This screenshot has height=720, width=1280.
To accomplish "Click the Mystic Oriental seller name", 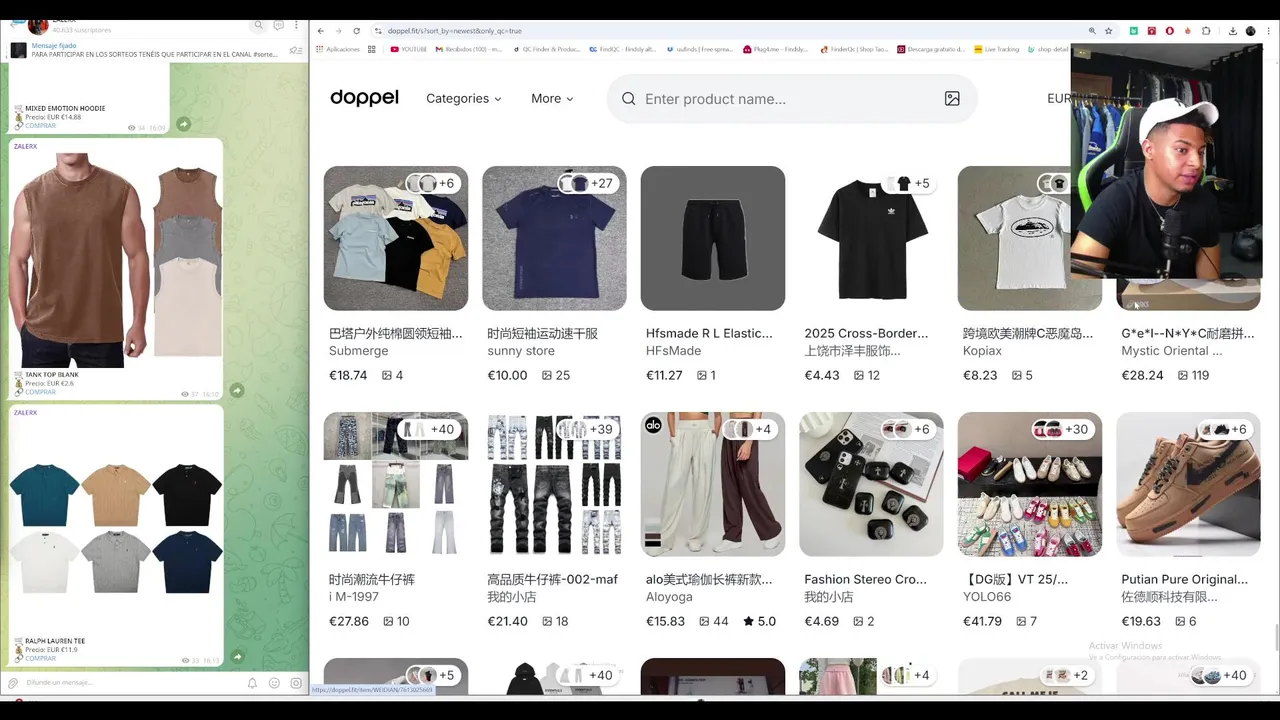I will tap(1171, 351).
